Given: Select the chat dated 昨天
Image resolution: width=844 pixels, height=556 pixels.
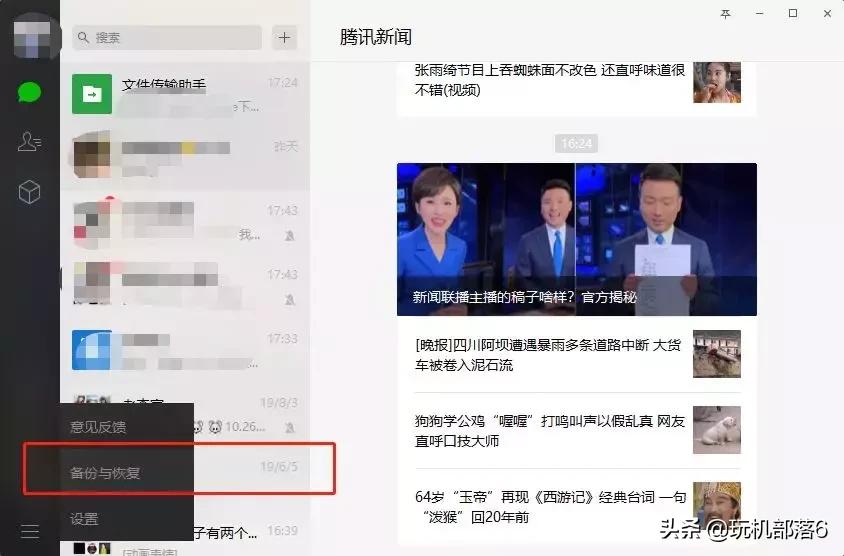Looking at the screenshot, I should click(185, 157).
